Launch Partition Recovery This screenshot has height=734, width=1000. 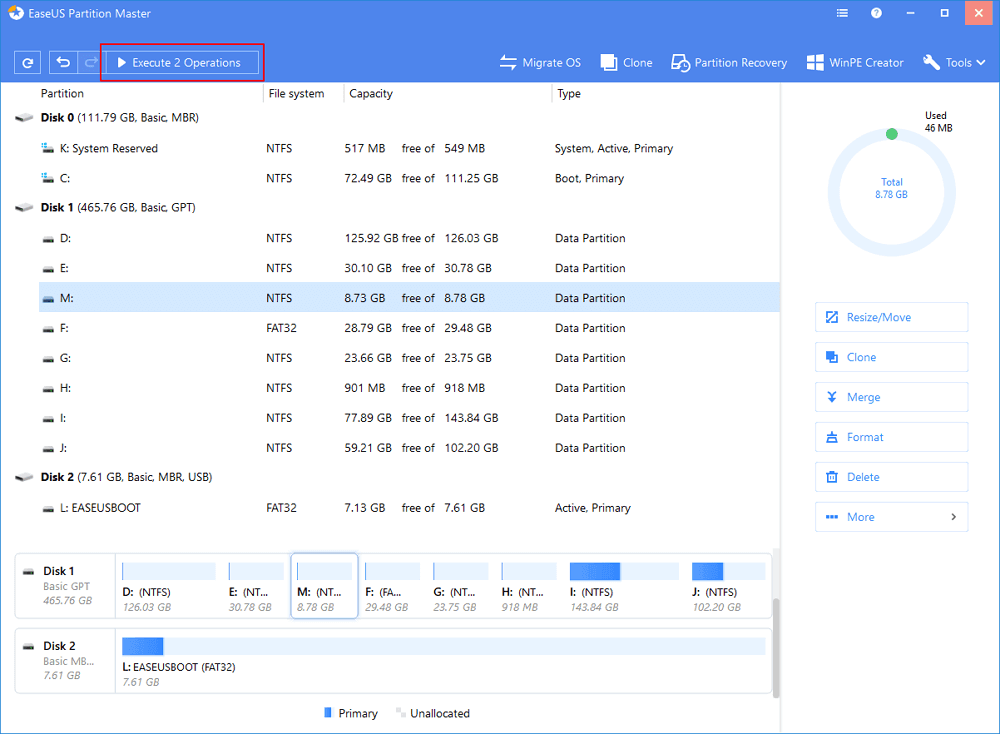click(x=729, y=62)
